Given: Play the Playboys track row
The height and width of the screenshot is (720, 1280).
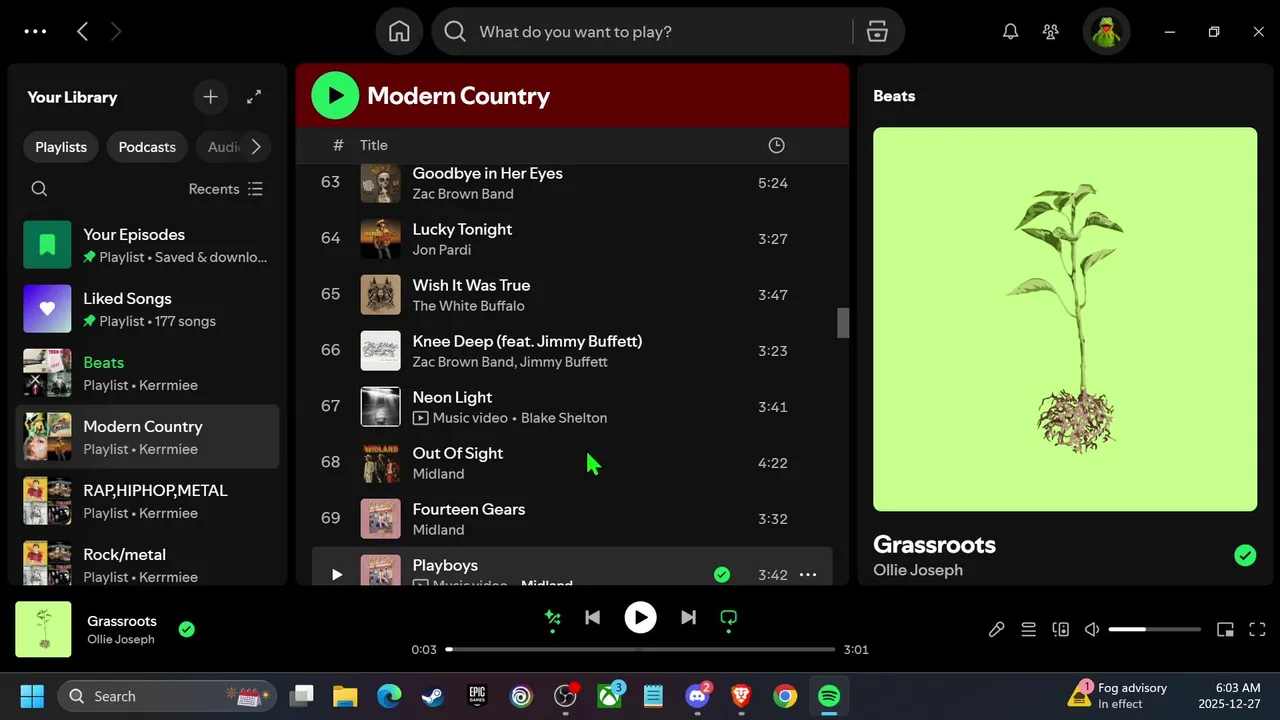Looking at the screenshot, I should point(337,575).
